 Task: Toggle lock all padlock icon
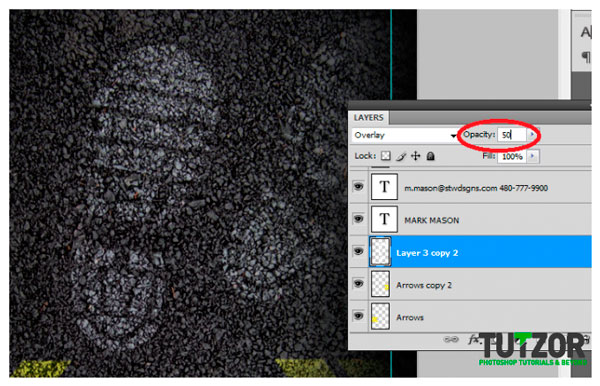[430, 156]
